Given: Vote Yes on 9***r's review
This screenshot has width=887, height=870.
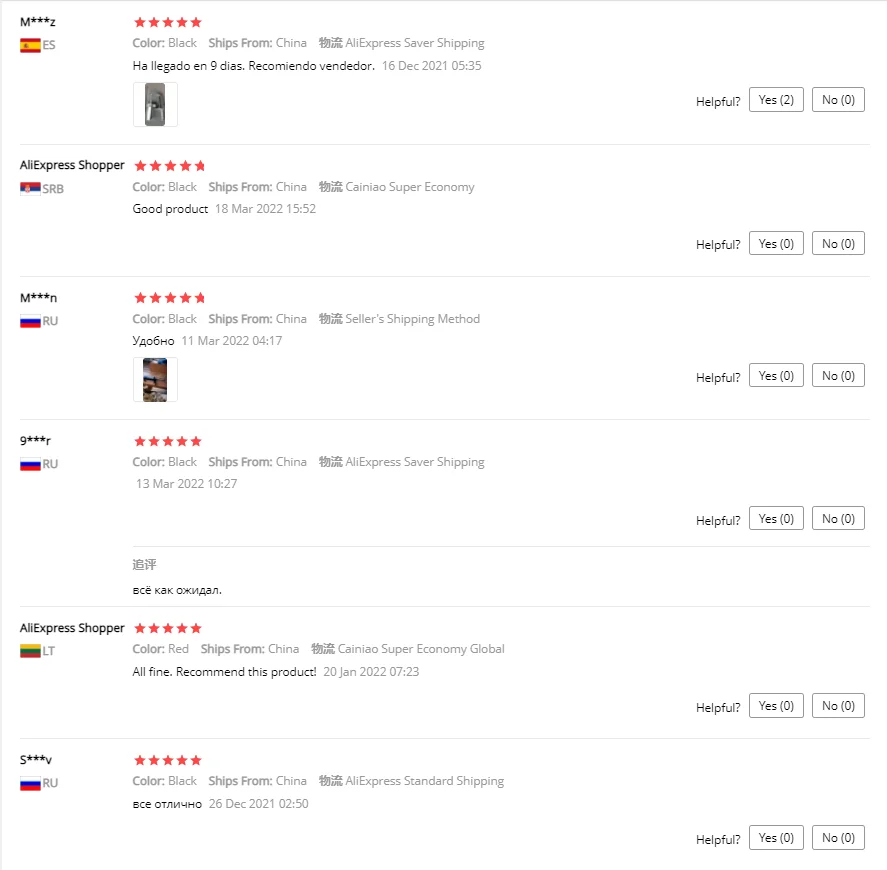Looking at the screenshot, I should 776,519.
